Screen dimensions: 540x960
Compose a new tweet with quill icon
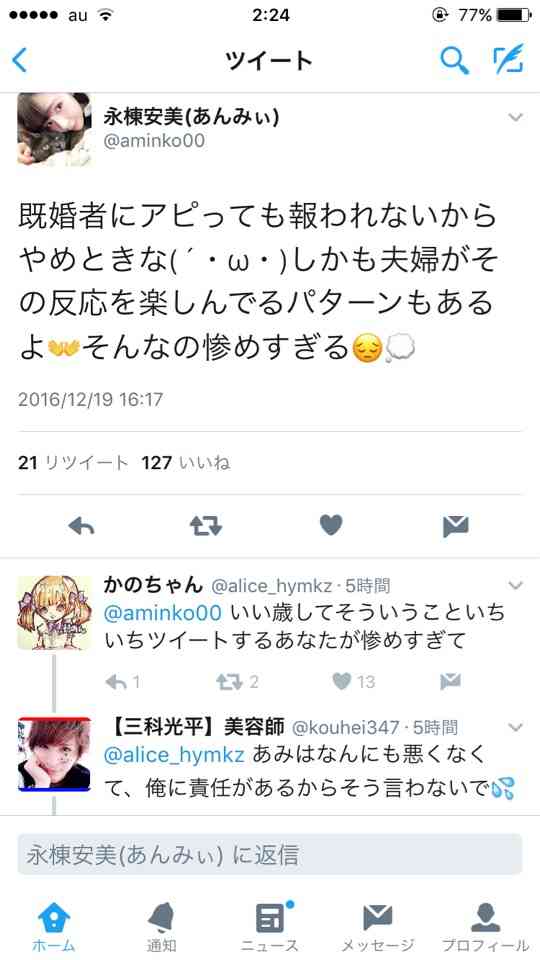508,60
